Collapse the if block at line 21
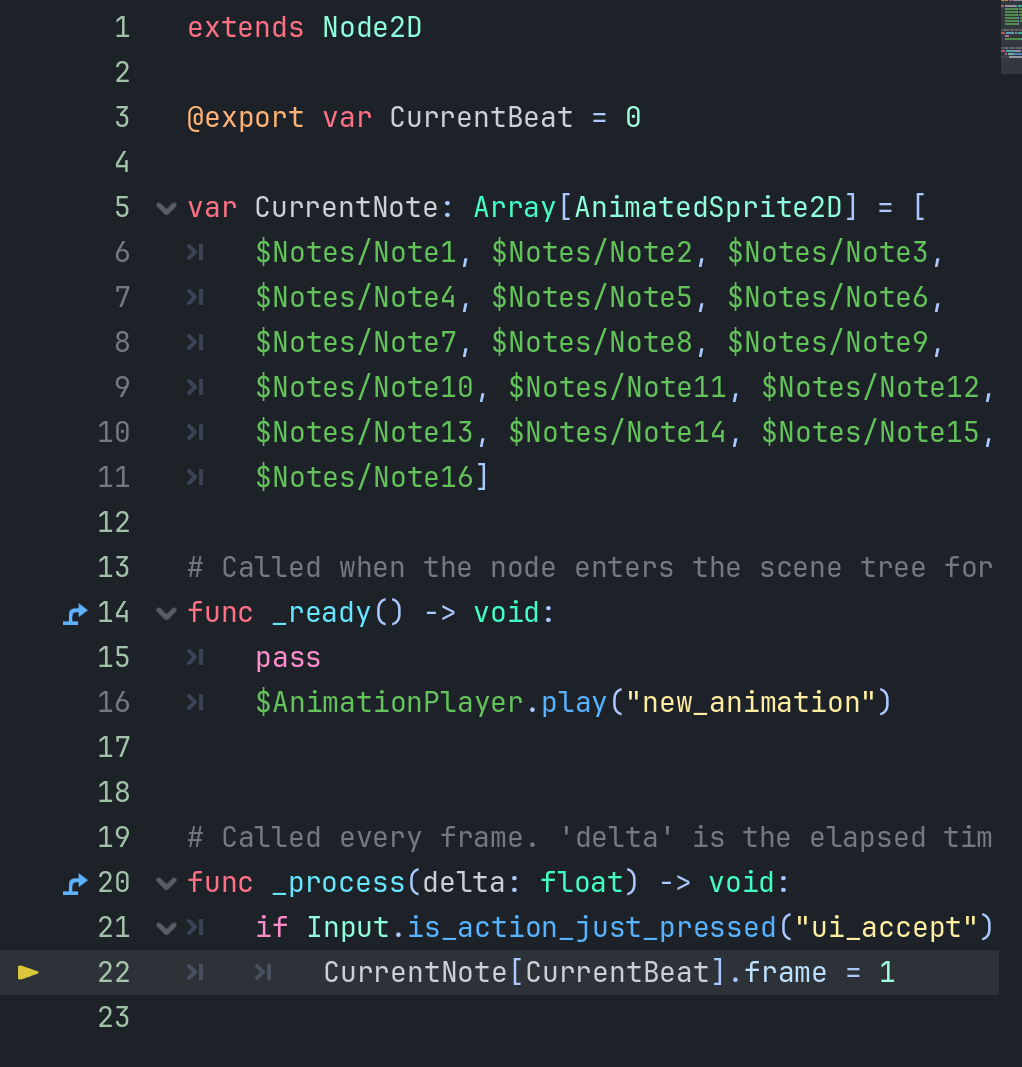 pyautogui.click(x=166, y=928)
